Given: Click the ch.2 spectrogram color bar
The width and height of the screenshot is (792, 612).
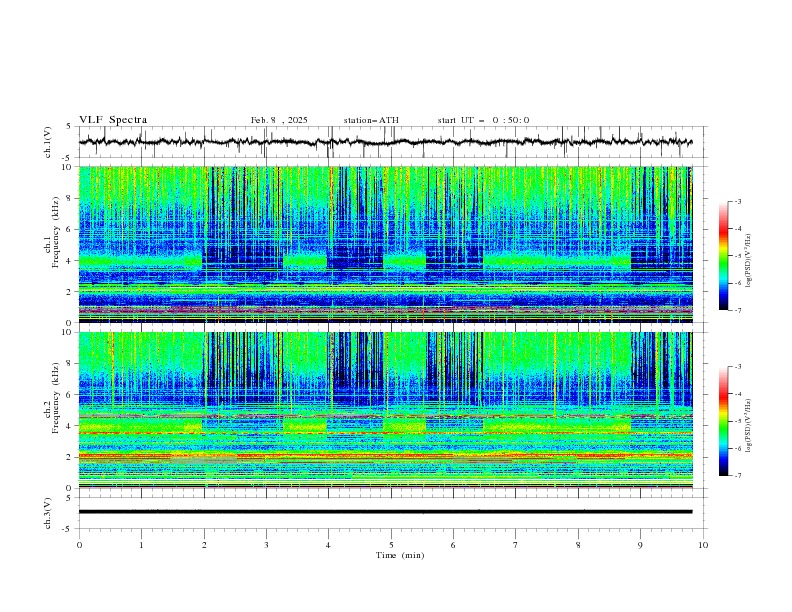Looking at the screenshot, I should [x=723, y=421].
